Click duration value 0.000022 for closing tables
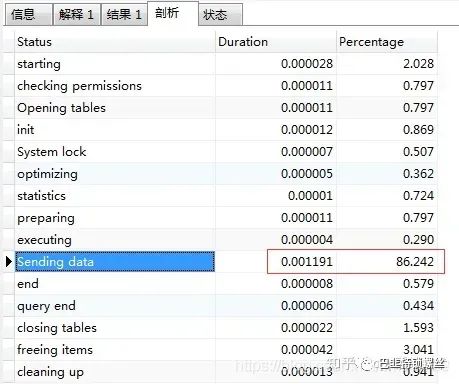This screenshot has height=384, width=459. click(307, 328)
